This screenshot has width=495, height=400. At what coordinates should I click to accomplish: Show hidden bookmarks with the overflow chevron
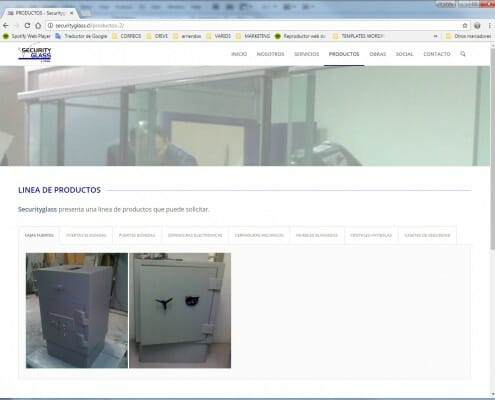pyautogui.click(x=435, y=36)
